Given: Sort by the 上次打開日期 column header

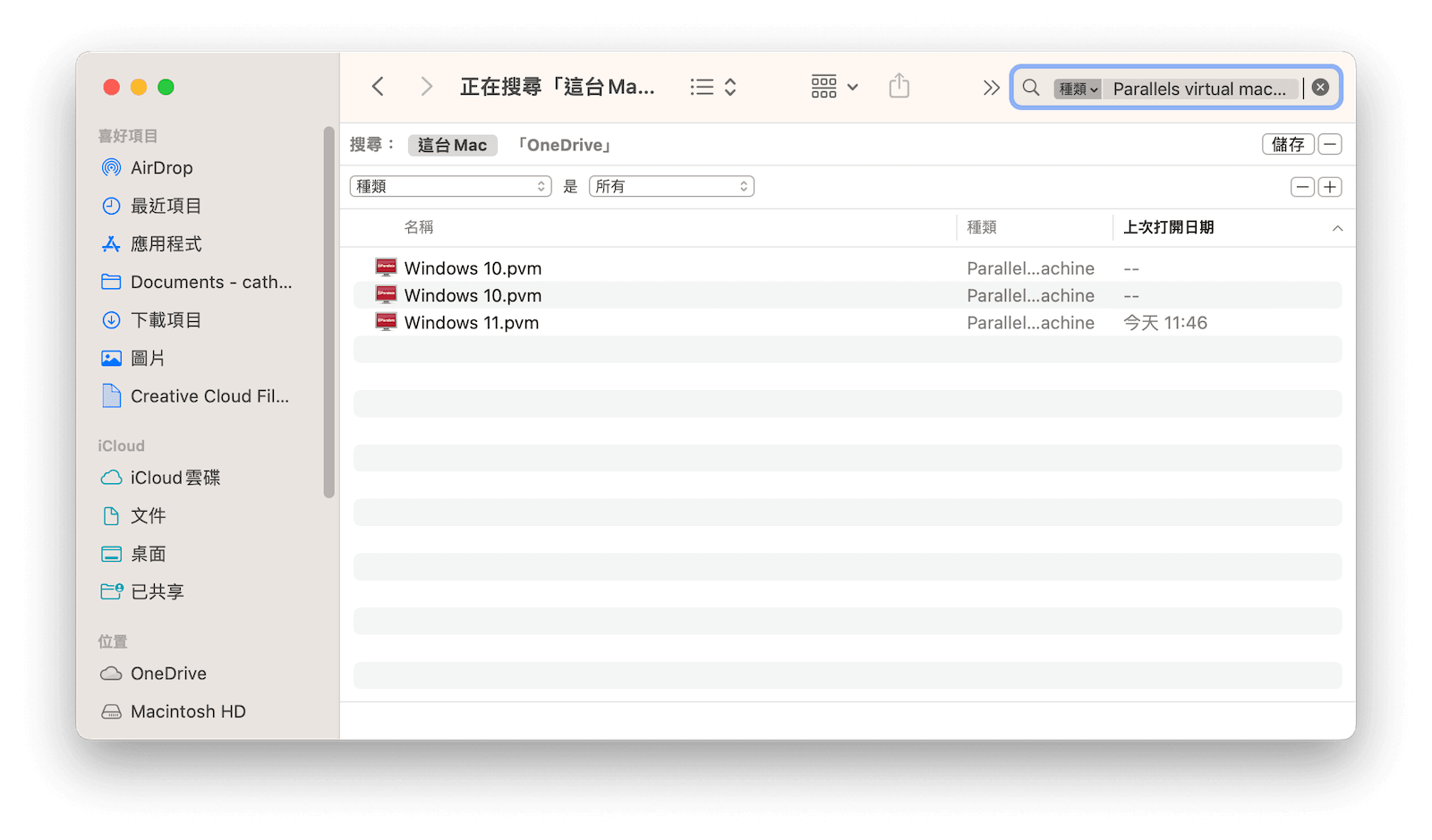Looking at the screenshot, I should pyautogui.click(x=1169, y=227).
